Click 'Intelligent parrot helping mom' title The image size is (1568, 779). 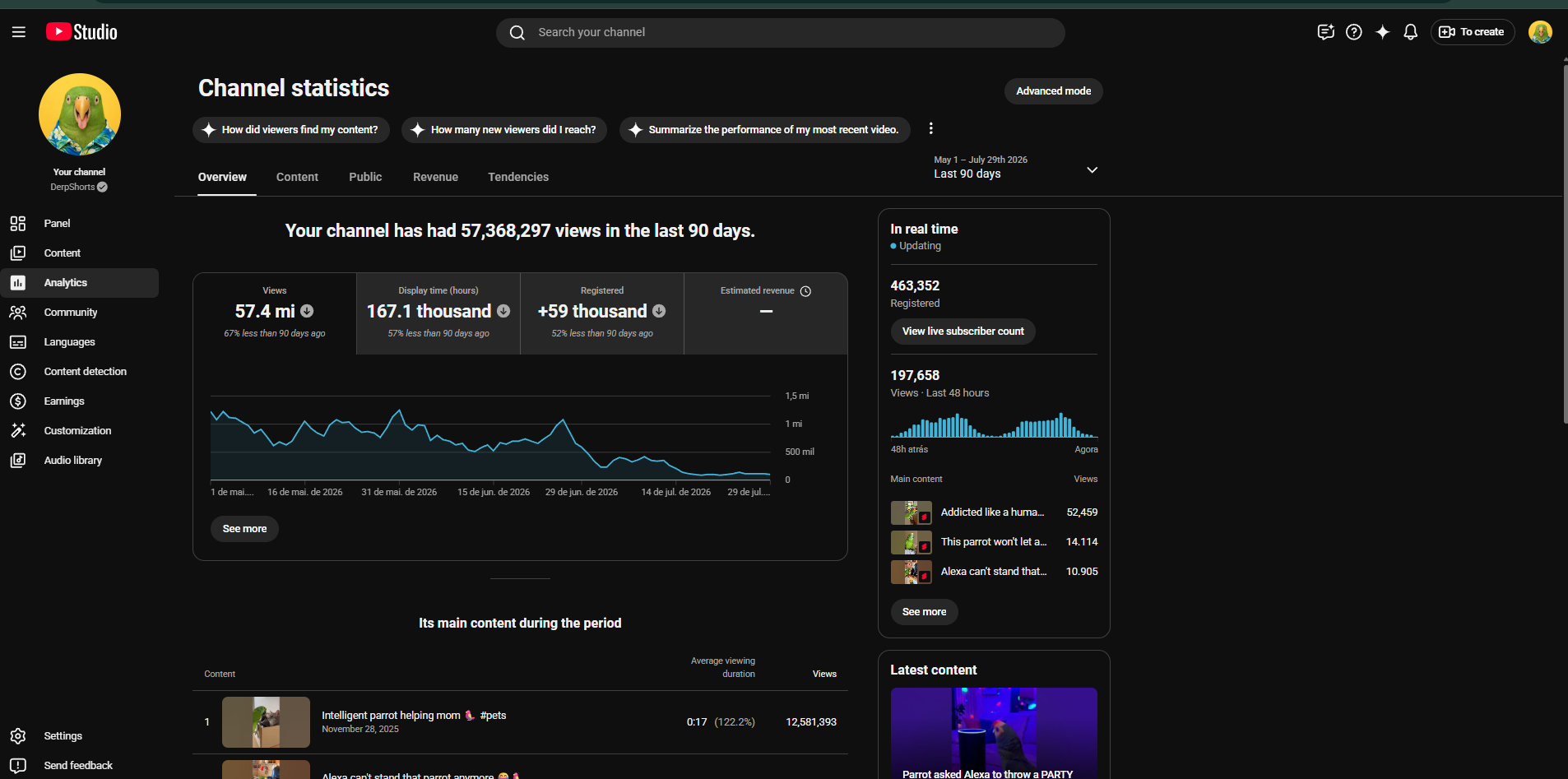[x=414, y=716]
